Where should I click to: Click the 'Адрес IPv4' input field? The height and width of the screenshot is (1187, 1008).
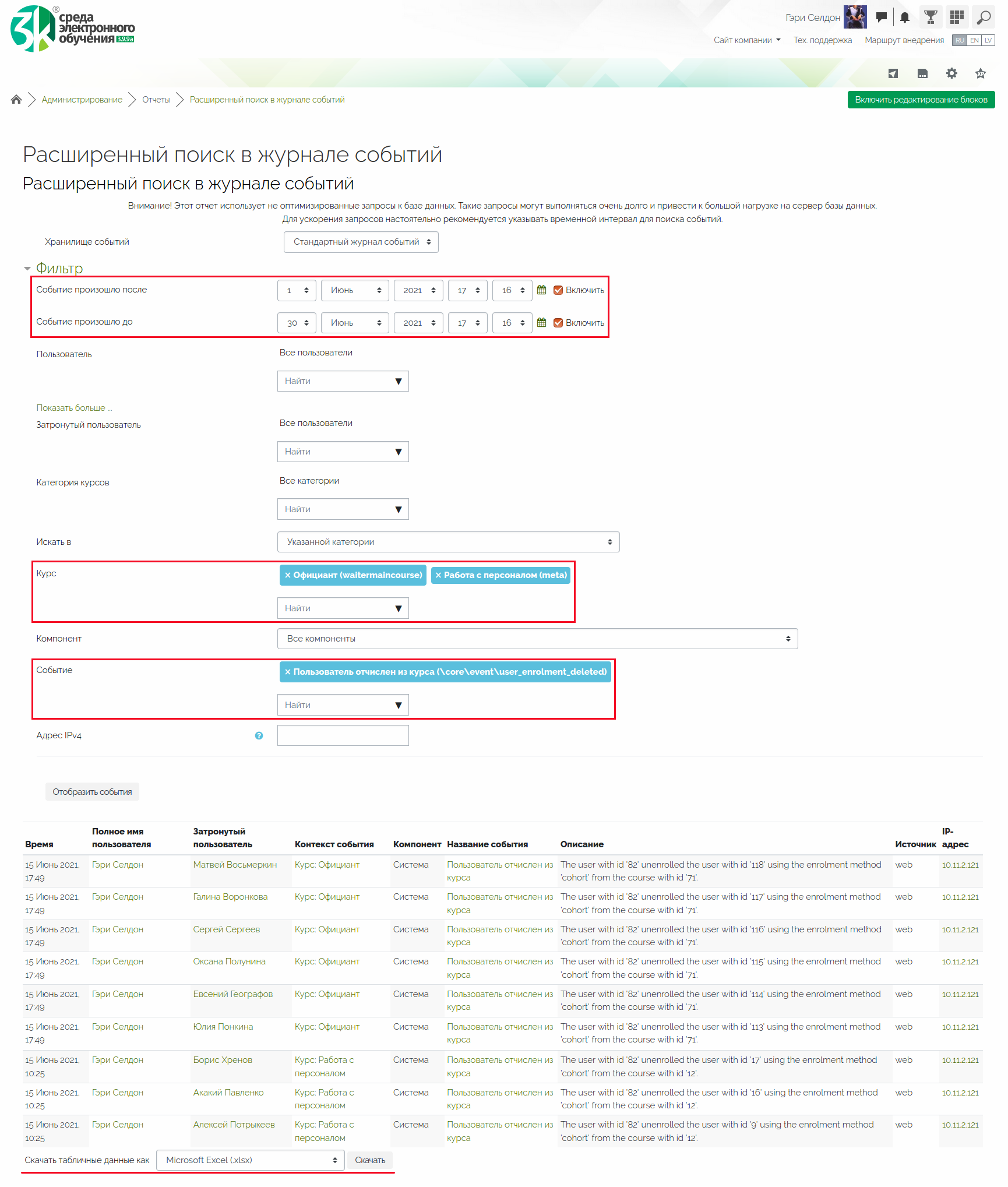click(343, 735)
